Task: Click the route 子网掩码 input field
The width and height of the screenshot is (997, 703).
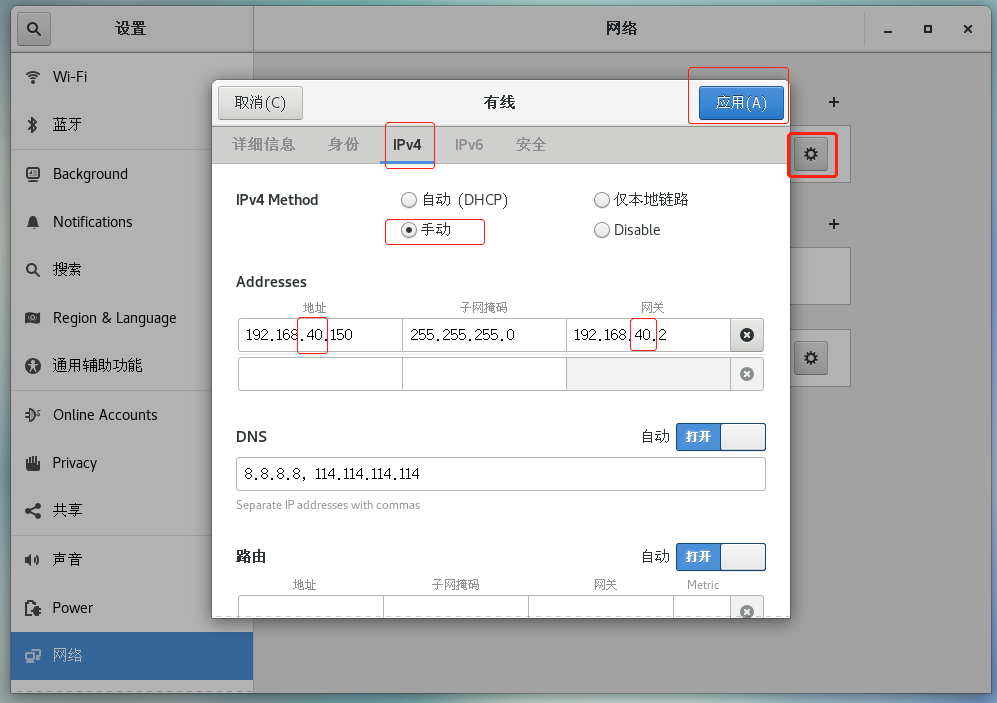Action: 456,607
